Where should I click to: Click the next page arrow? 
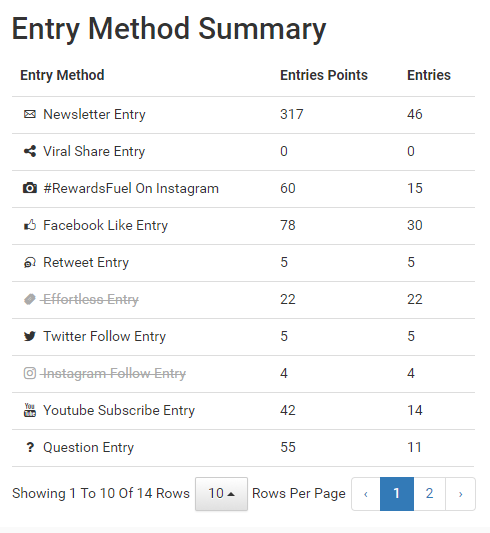460,494
